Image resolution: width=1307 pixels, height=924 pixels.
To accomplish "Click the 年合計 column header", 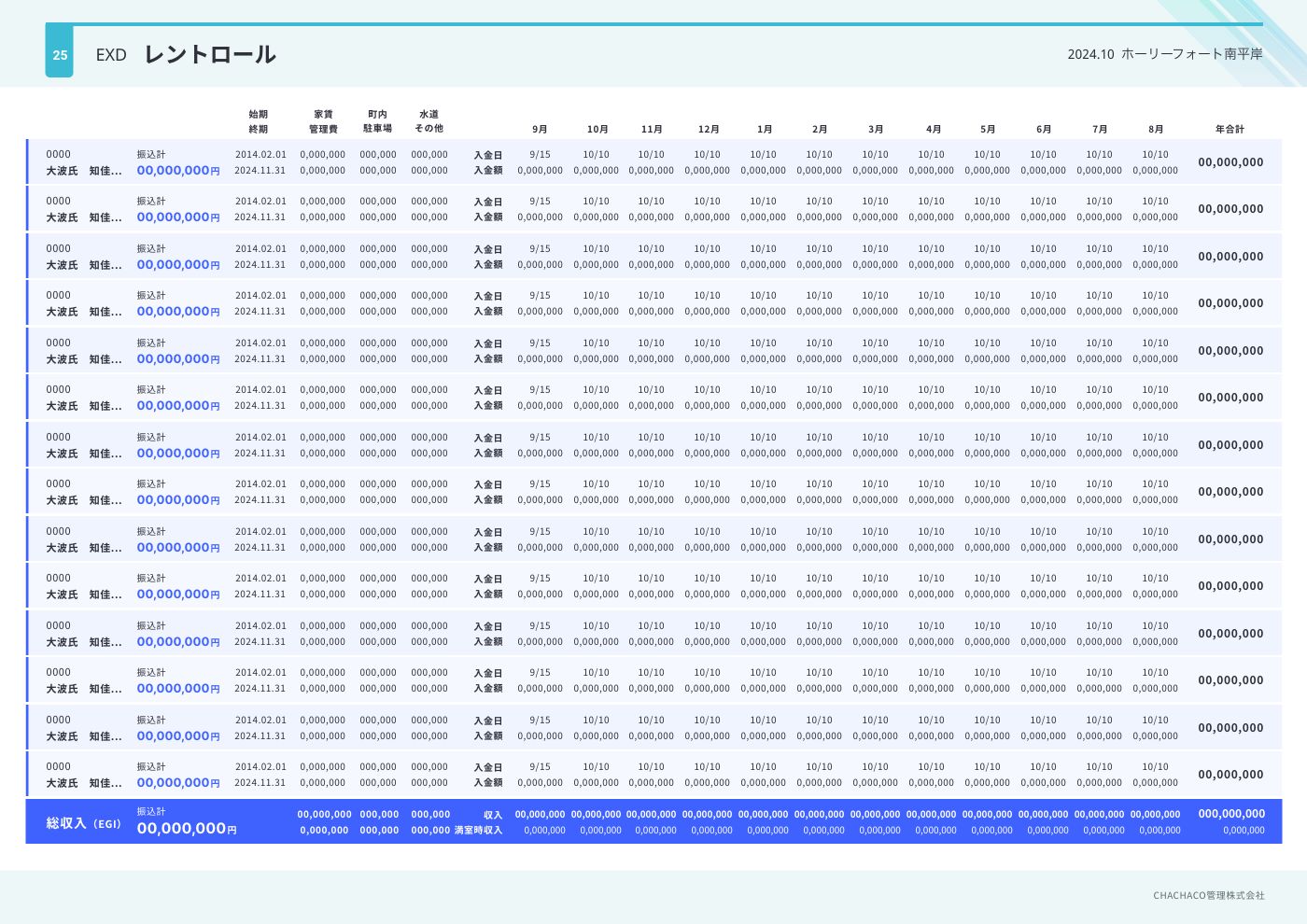I will pos(1230,129).
